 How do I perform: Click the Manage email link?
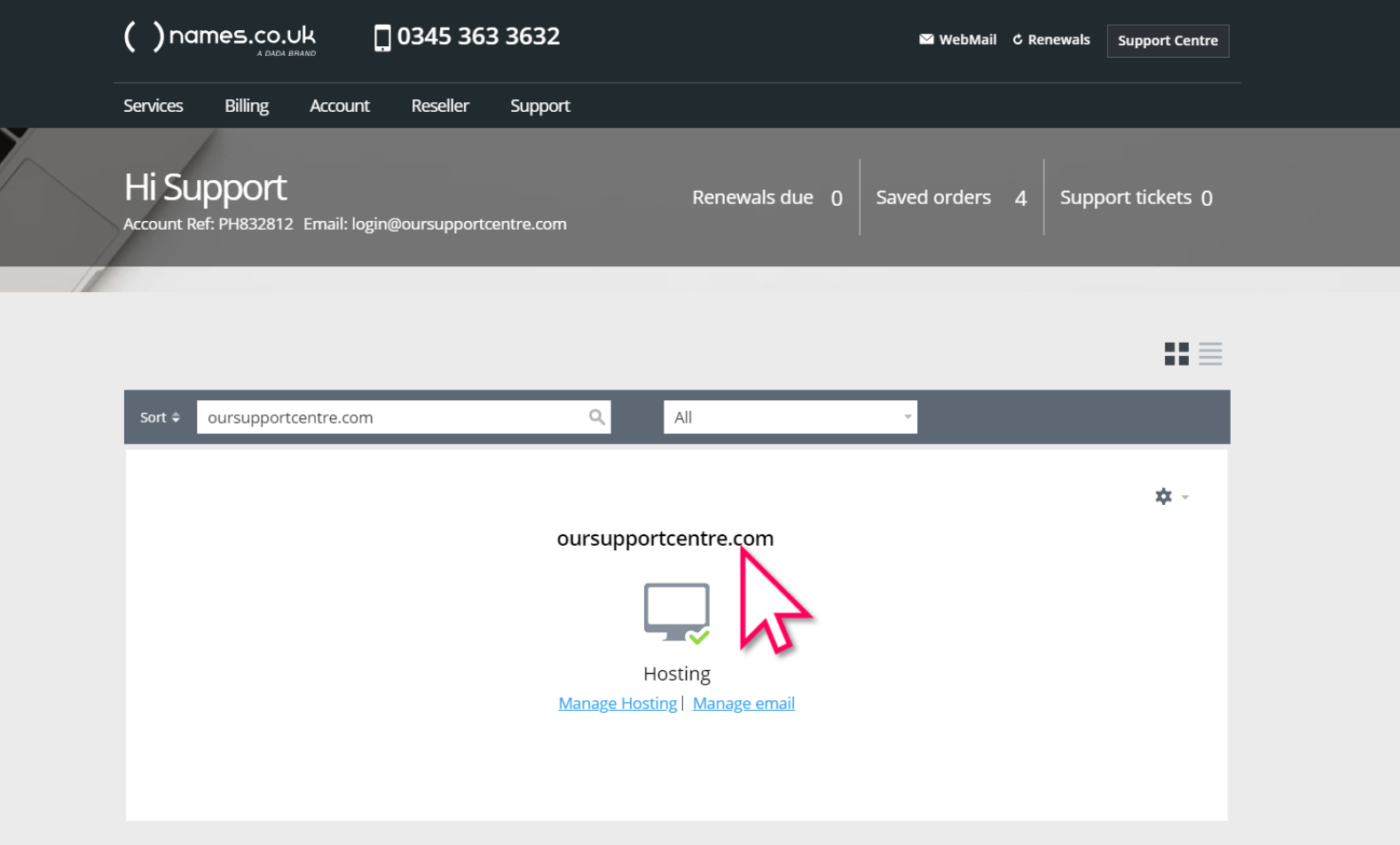coord(743,703)
